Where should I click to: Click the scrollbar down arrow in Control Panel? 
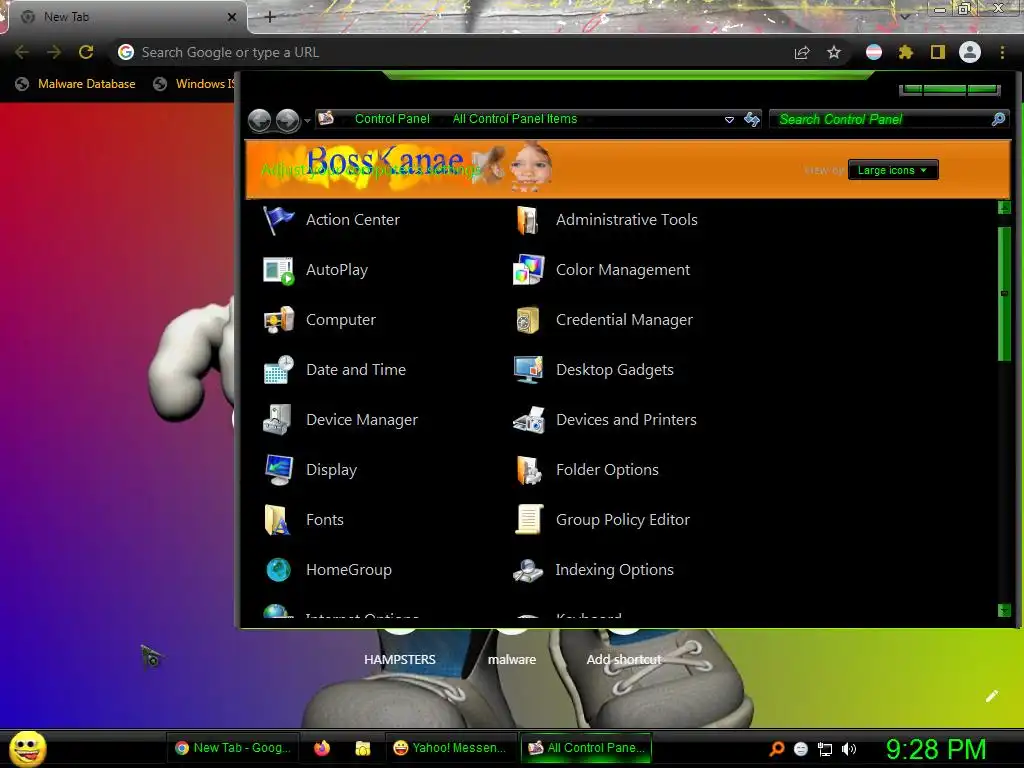(1004, 611)
